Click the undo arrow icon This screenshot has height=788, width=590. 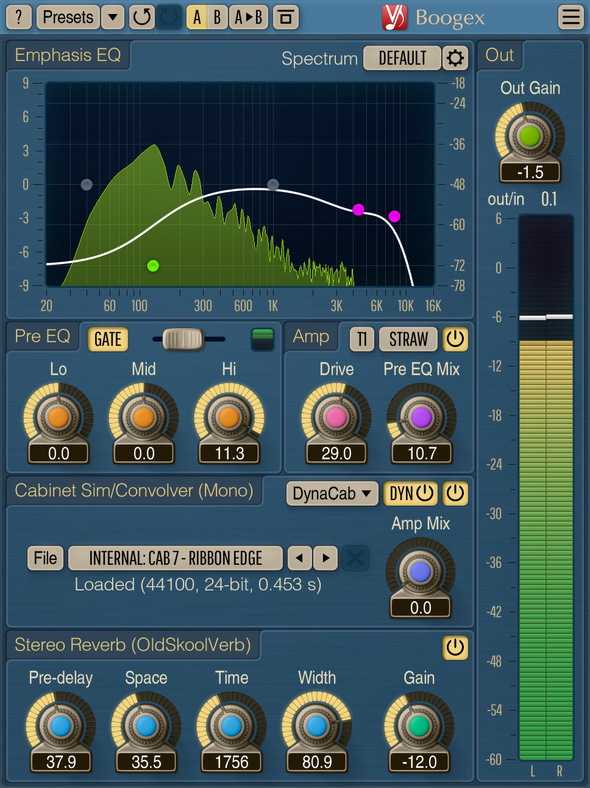142,17
